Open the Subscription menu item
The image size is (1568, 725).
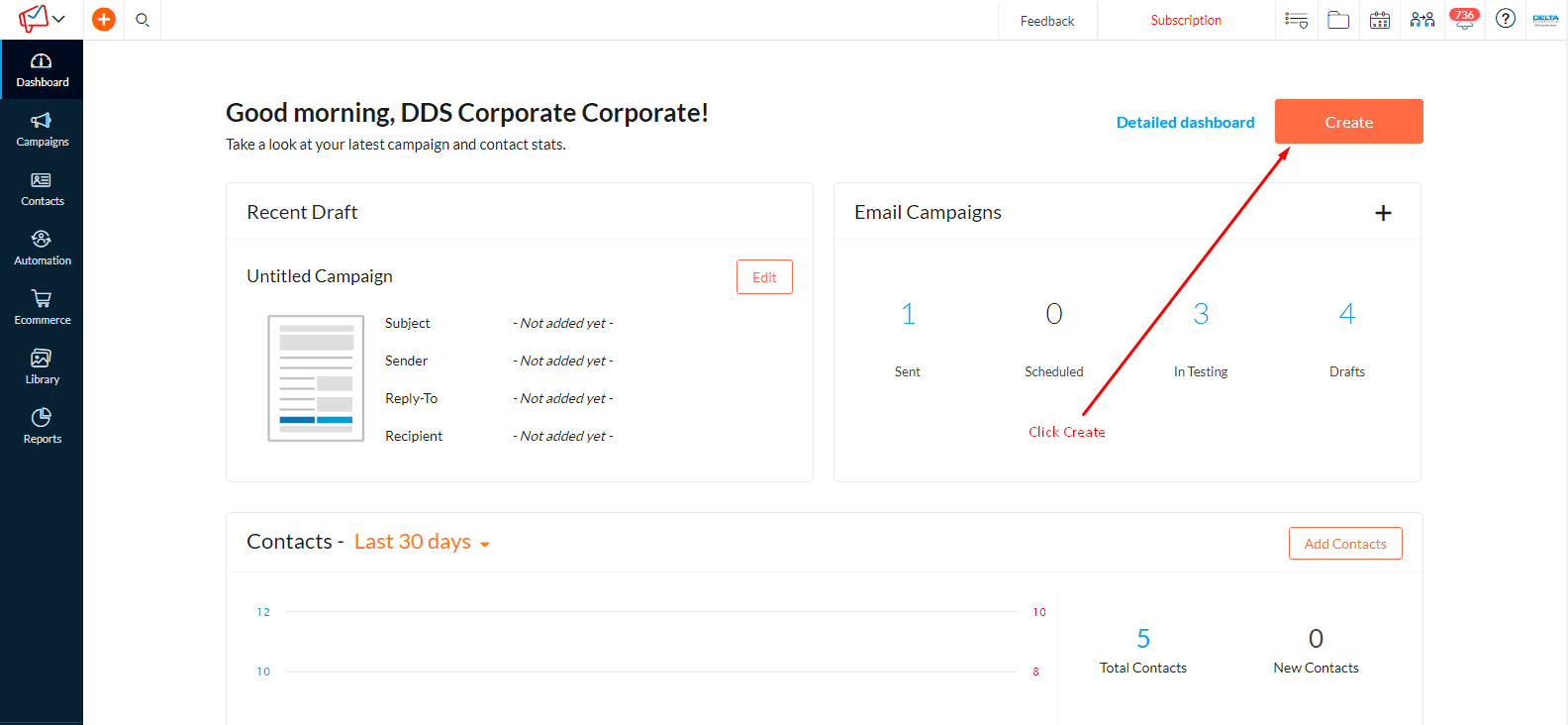pos(1186,20)
